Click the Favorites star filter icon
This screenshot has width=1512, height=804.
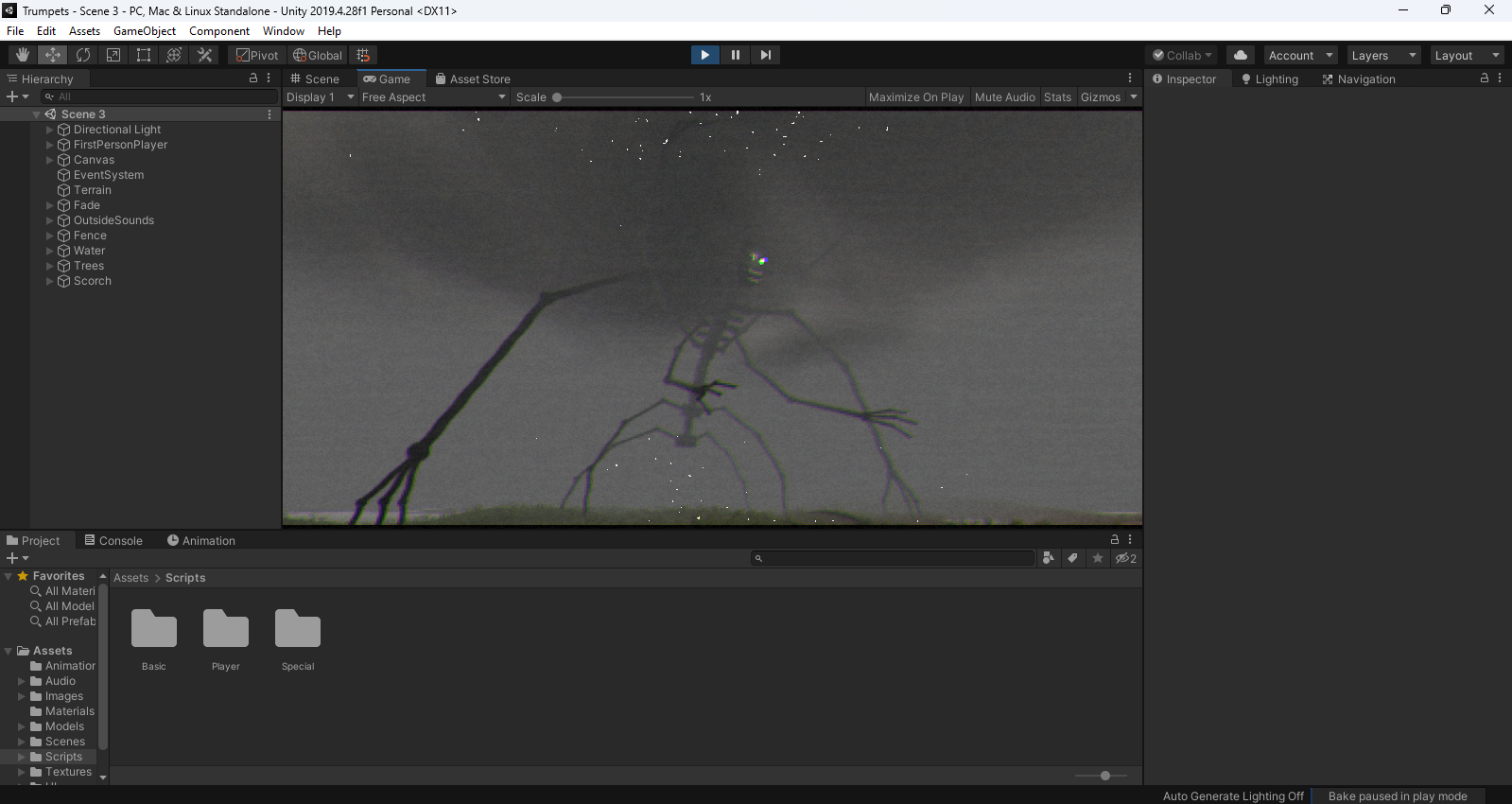pyautogui.click(x=1098, y=558)
